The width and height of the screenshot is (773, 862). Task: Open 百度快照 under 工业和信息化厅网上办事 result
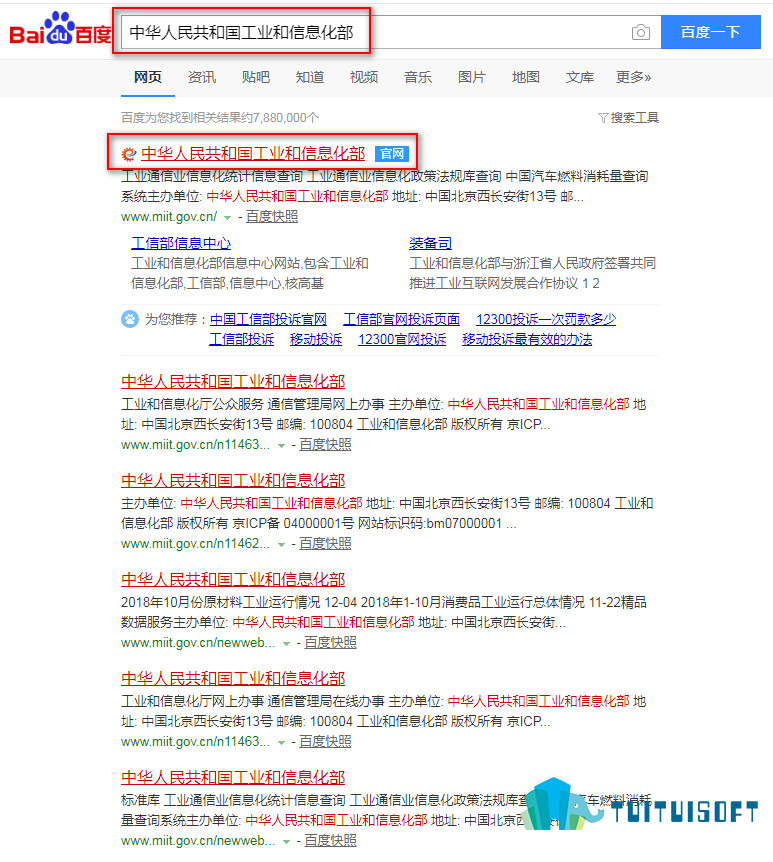[325, 742]
